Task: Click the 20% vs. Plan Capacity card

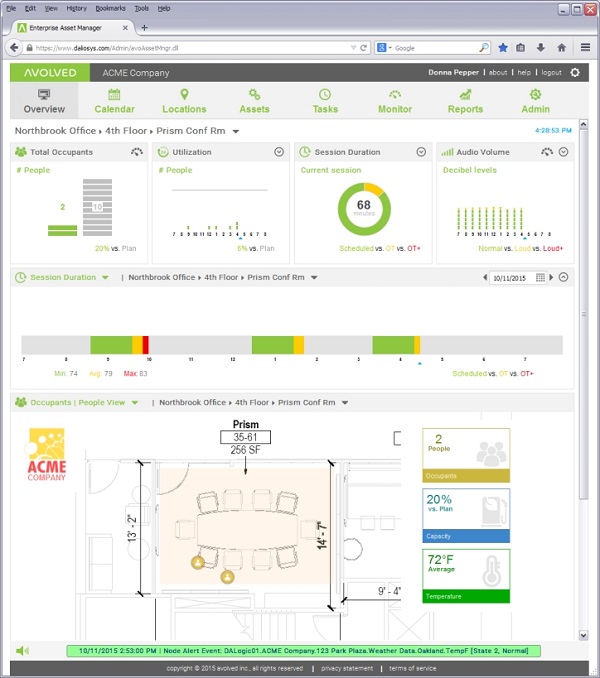Action: tap(466, 515)
